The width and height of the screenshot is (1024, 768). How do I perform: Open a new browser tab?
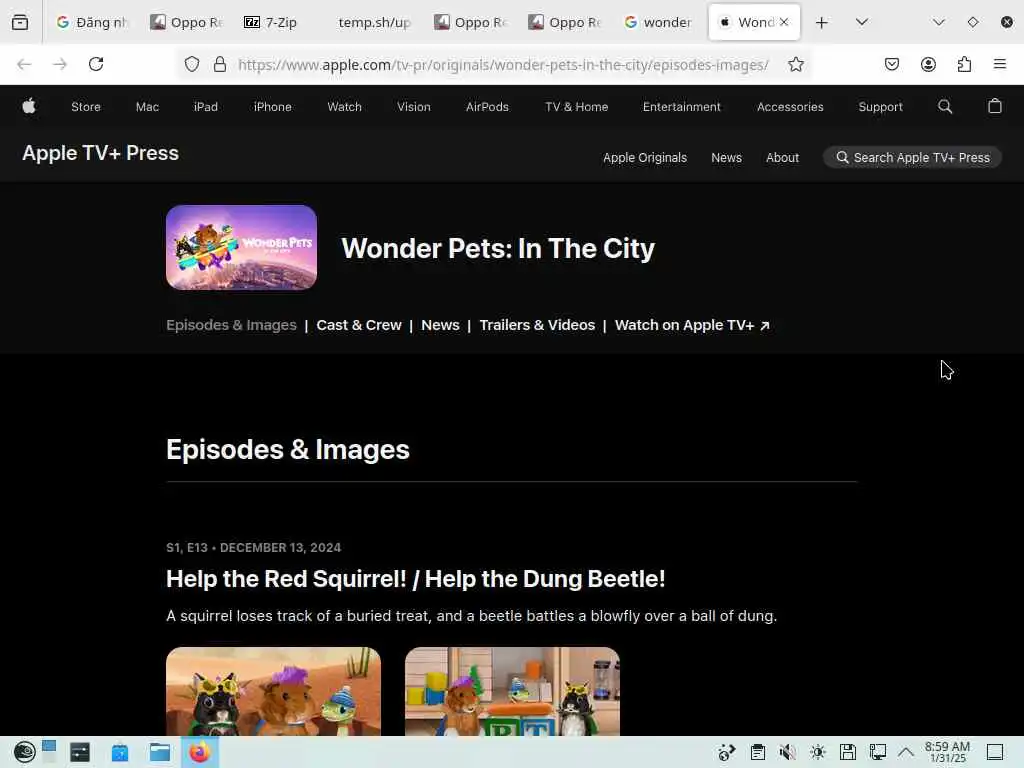(822, 22)
